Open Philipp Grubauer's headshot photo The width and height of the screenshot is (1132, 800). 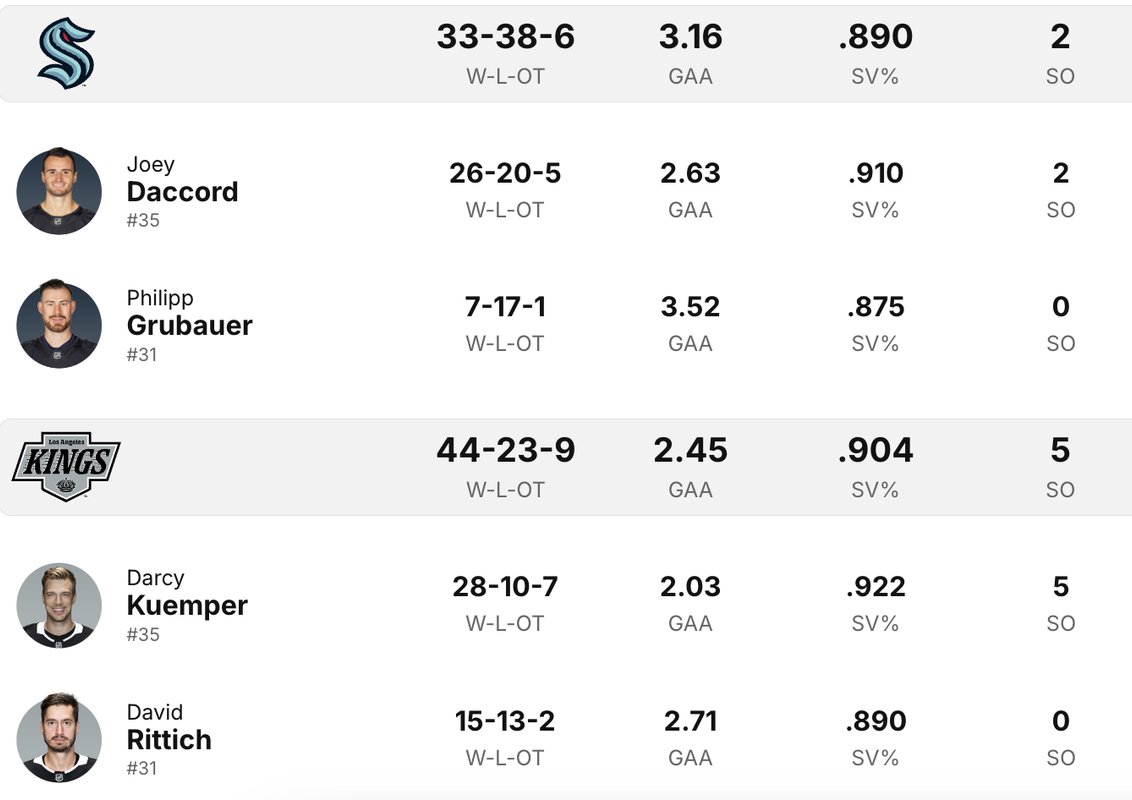[x=59, y=324]
